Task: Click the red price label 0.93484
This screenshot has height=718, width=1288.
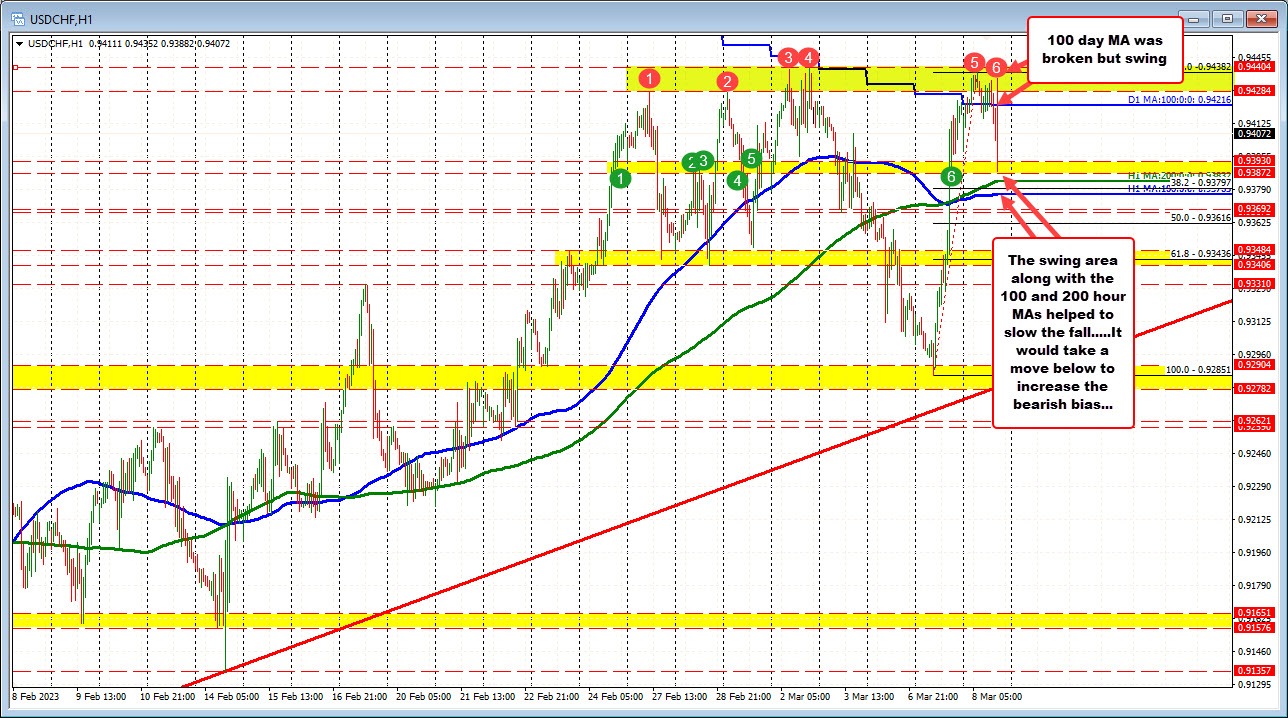Action: click(x=1253, y=249)
